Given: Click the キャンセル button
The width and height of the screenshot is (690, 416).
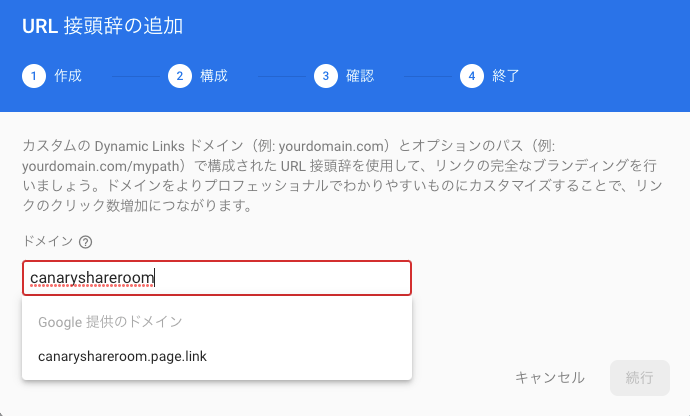Looking at the screenshot, I should (550, 378).
